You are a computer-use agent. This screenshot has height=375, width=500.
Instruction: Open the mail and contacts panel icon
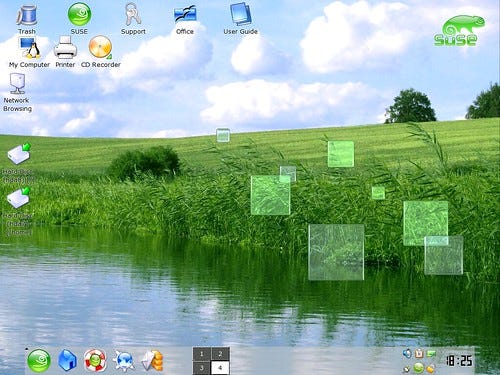coord(153,361)
